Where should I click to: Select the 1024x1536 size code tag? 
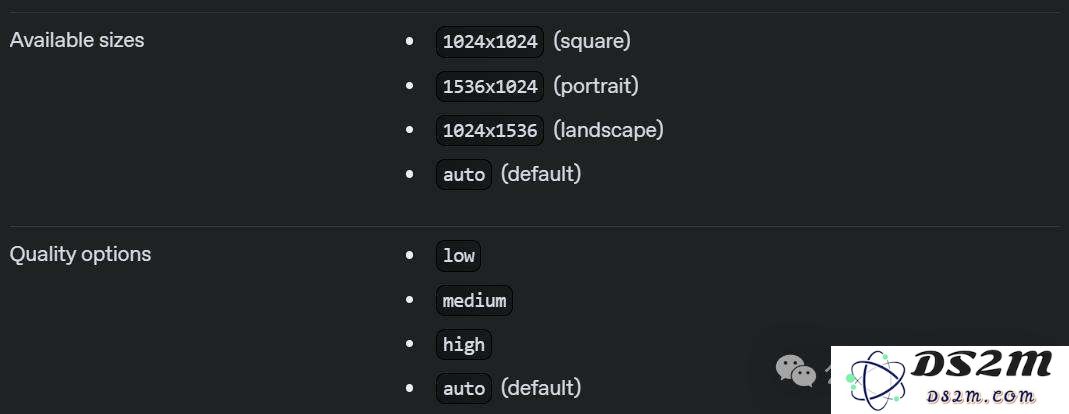[490, 130]
